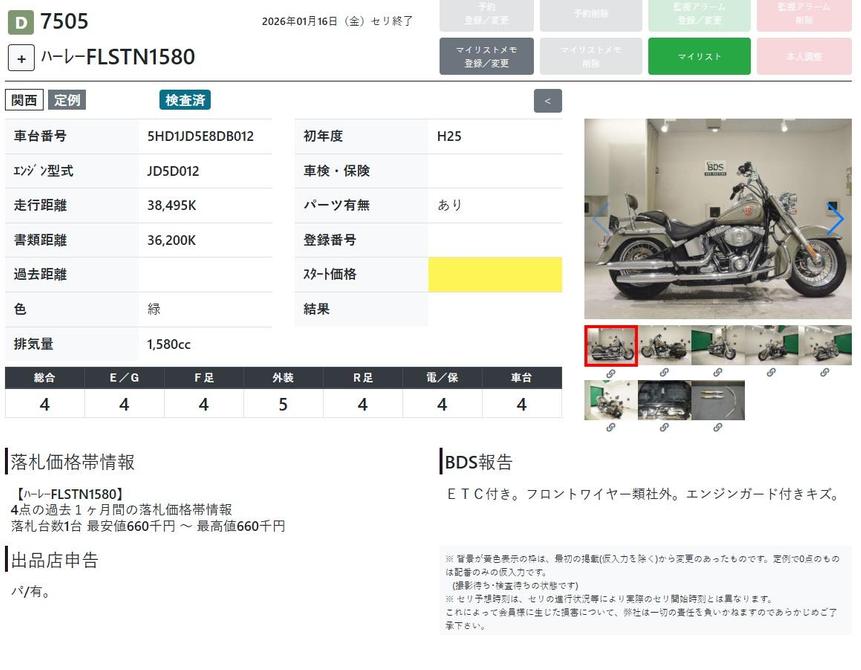The height and width of the screenshot is (670, 861).
Task: Click the yellow スタート価格 field
Action: pos(495,274)
